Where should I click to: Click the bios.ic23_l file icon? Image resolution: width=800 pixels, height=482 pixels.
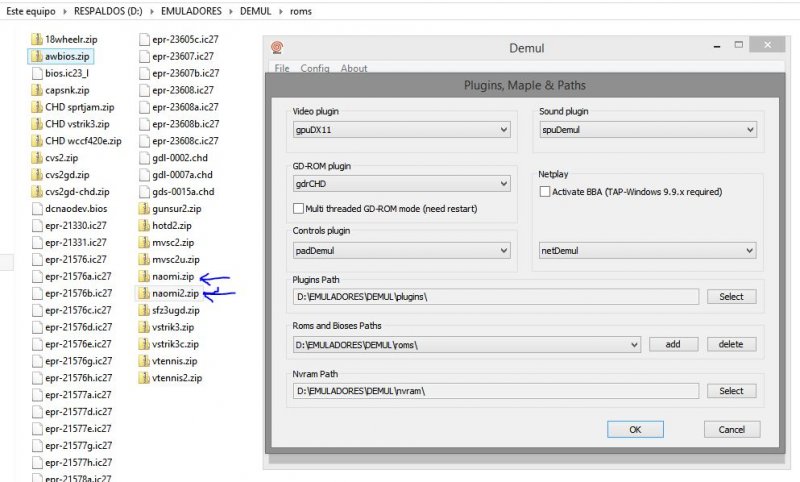tap(37, 73)
